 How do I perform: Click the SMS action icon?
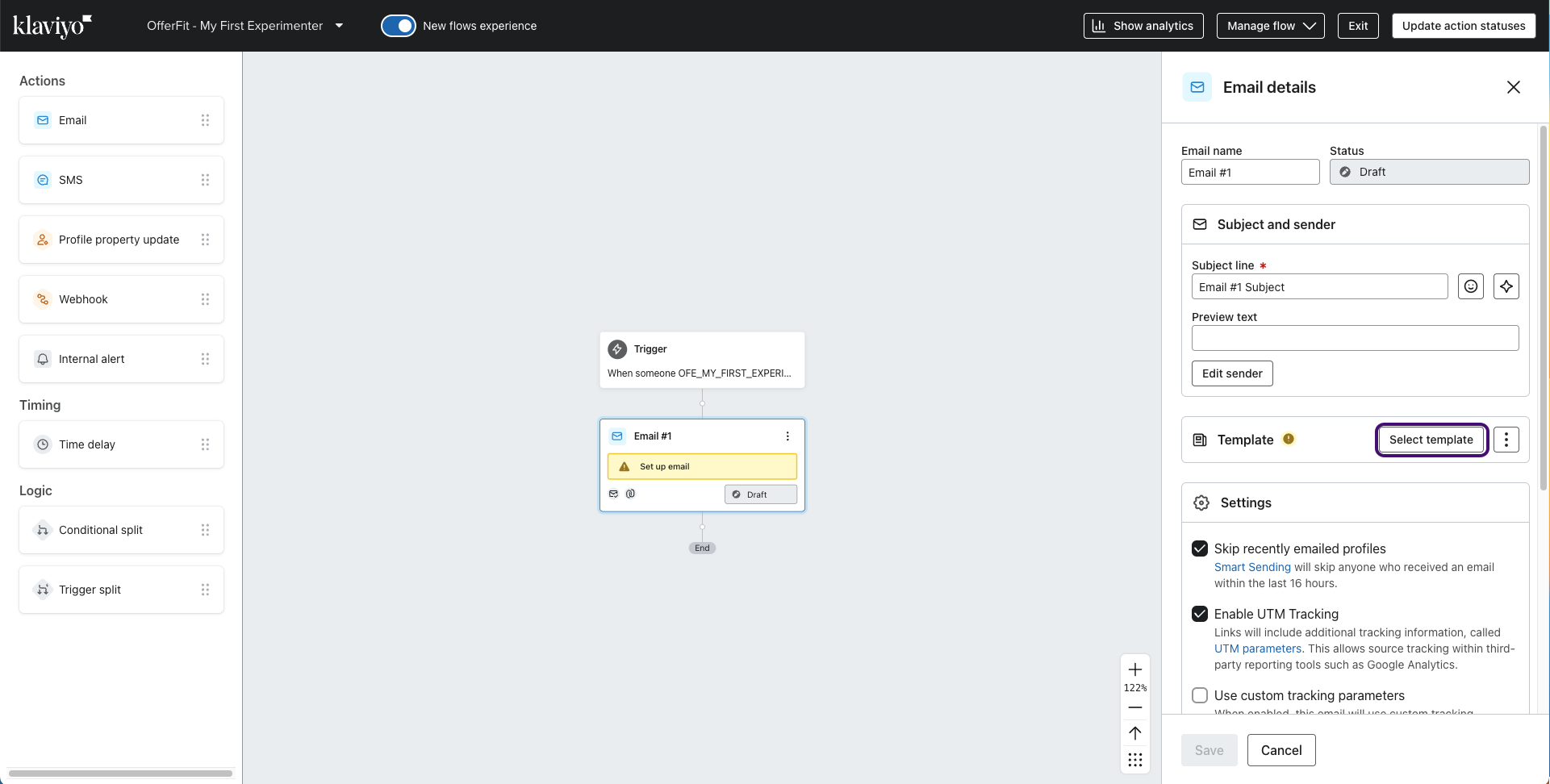tap(43, 179)
